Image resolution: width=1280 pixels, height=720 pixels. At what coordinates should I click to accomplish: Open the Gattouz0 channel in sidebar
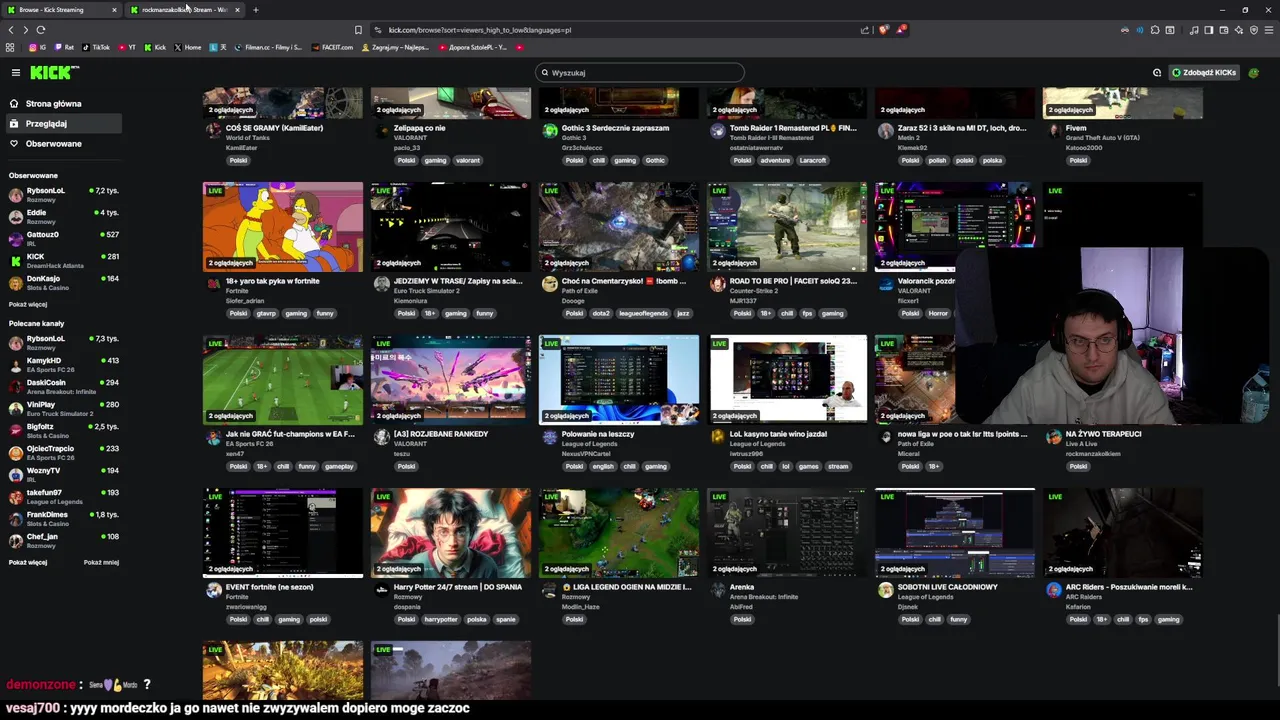(x=62, y=238)
